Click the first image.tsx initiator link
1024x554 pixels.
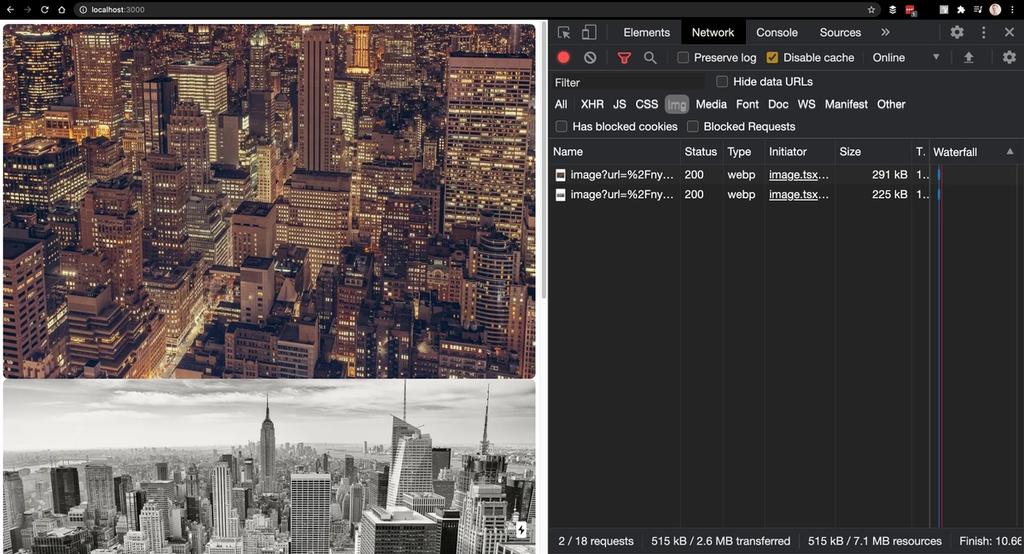pos(798,175)
